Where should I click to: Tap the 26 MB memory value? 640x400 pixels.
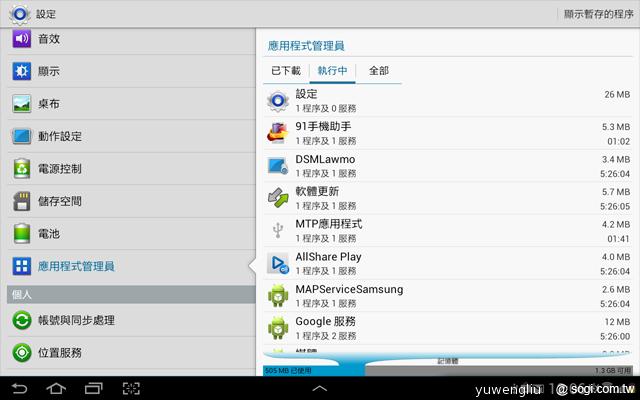pyautogui.click(x=617, y=94)
